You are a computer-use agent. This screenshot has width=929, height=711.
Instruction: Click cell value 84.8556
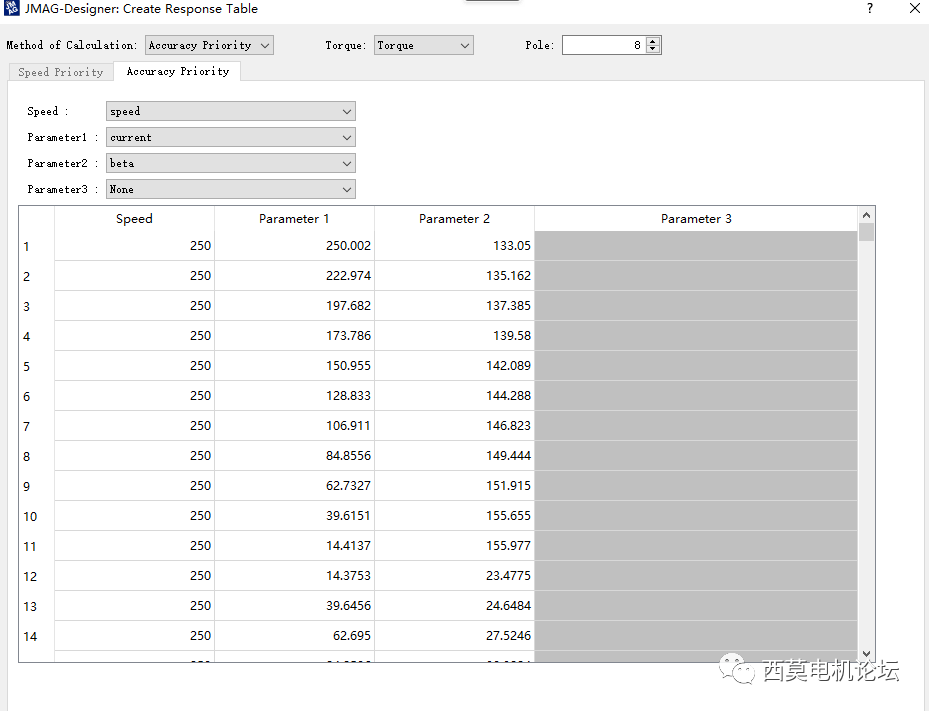[294, 456]
